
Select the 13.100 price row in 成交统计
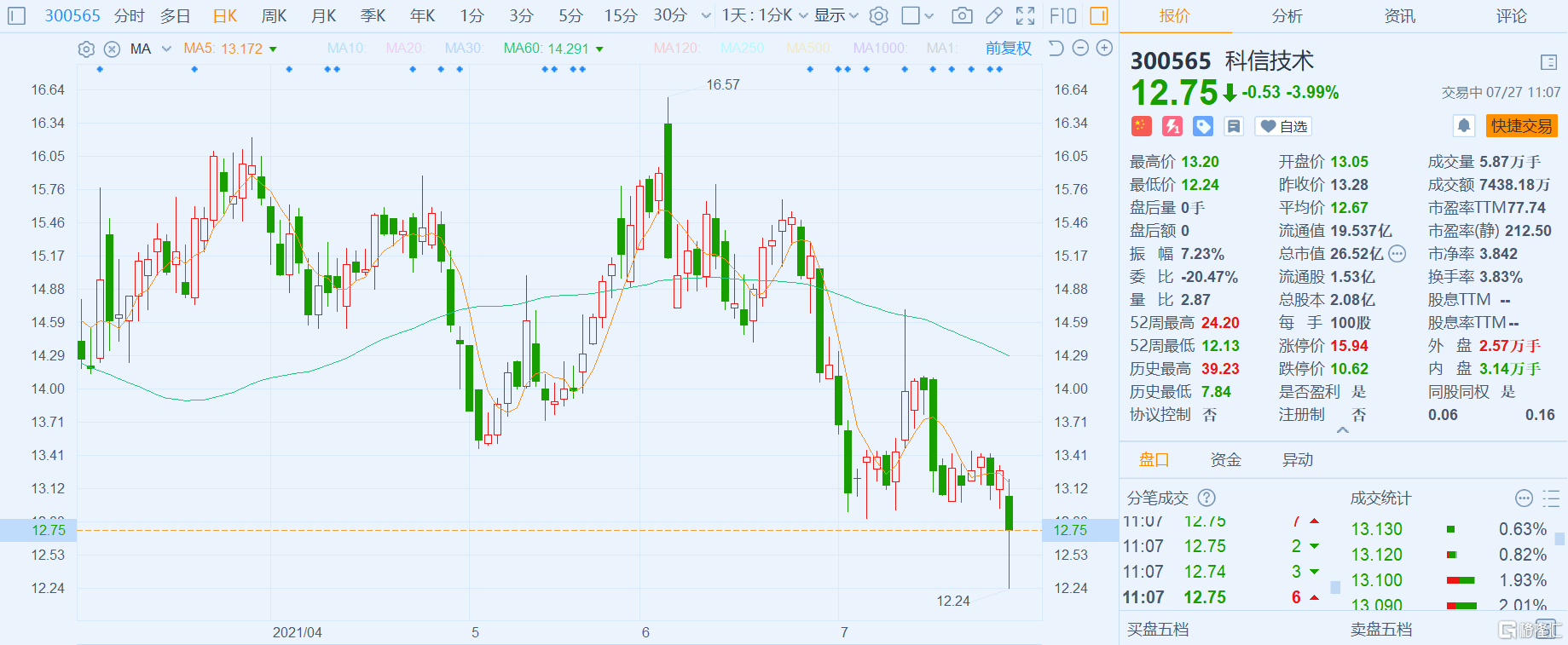point(1449,580)
